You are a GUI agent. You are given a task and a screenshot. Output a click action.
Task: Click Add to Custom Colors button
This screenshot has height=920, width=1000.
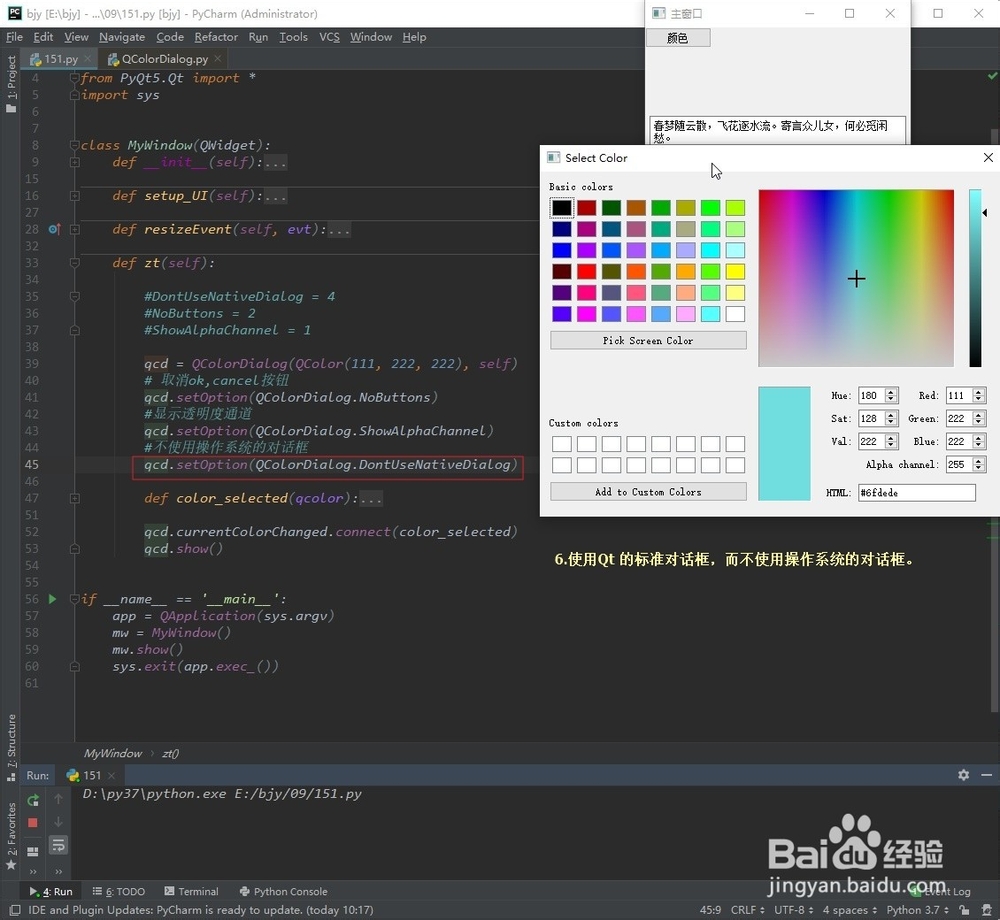point(648,492)
